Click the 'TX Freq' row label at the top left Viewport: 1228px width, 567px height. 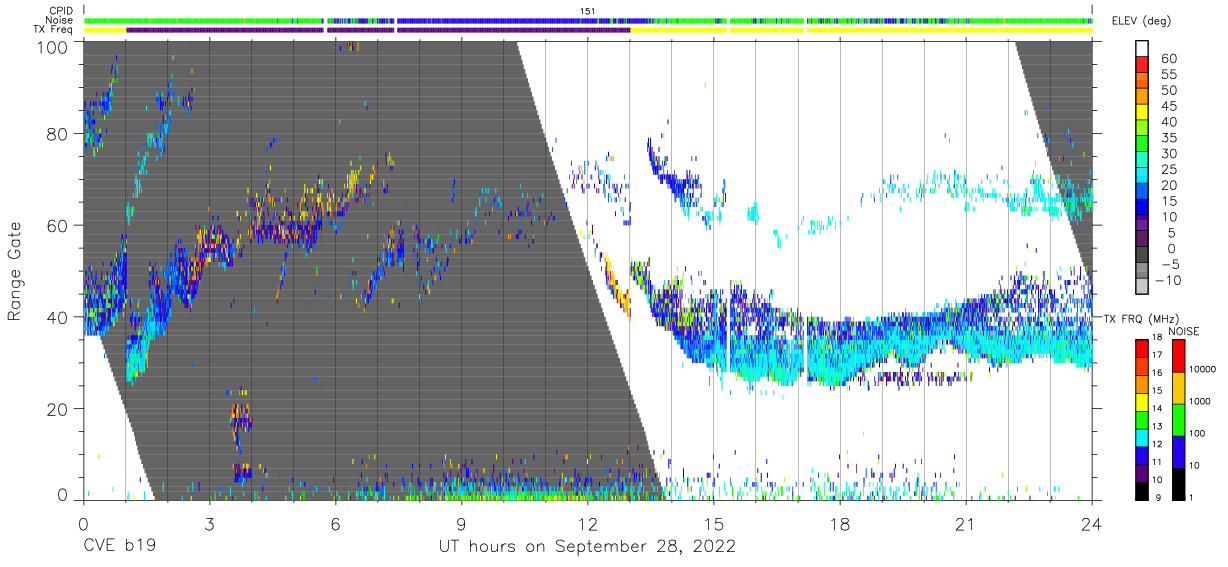(x=54, y=30)
